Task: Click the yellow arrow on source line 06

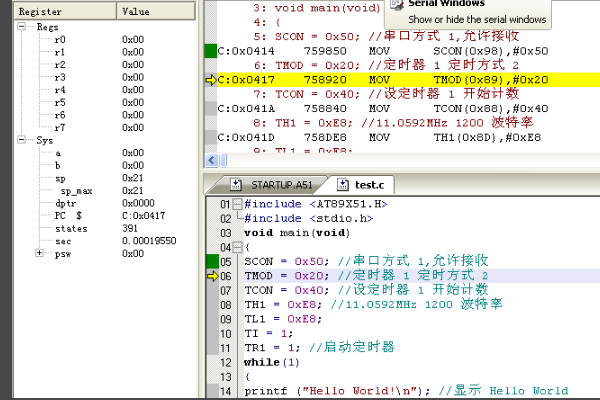Action: (210, 275)
